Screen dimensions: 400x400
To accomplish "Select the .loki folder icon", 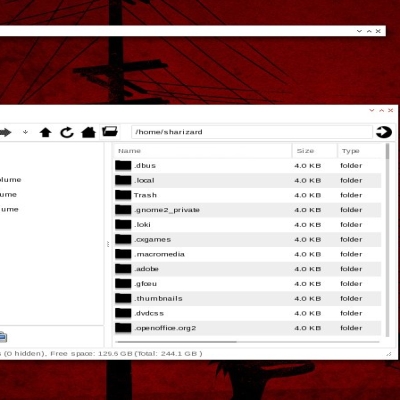I will tap(123, 225).
